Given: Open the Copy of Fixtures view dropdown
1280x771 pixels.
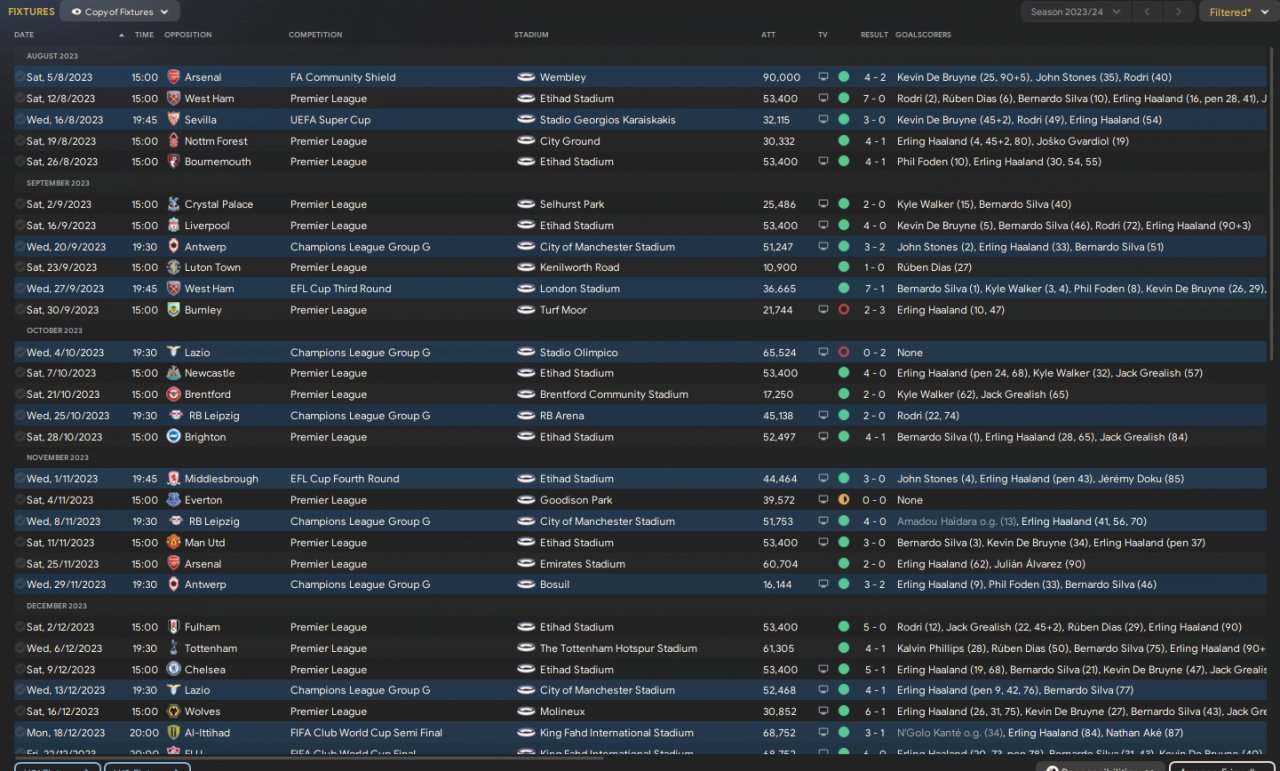Looking at the screenshot, I should tap(120, 12).
